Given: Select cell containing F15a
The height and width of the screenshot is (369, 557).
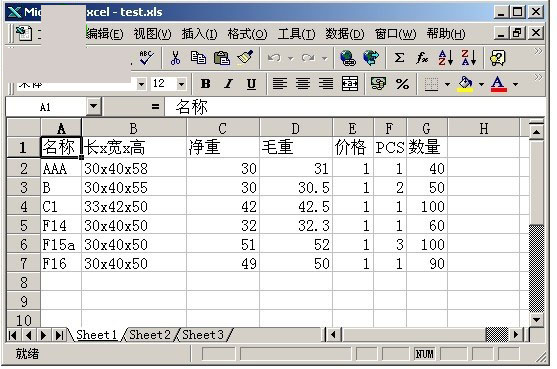Looking at the screenshot, I should (x=61, y=244).
